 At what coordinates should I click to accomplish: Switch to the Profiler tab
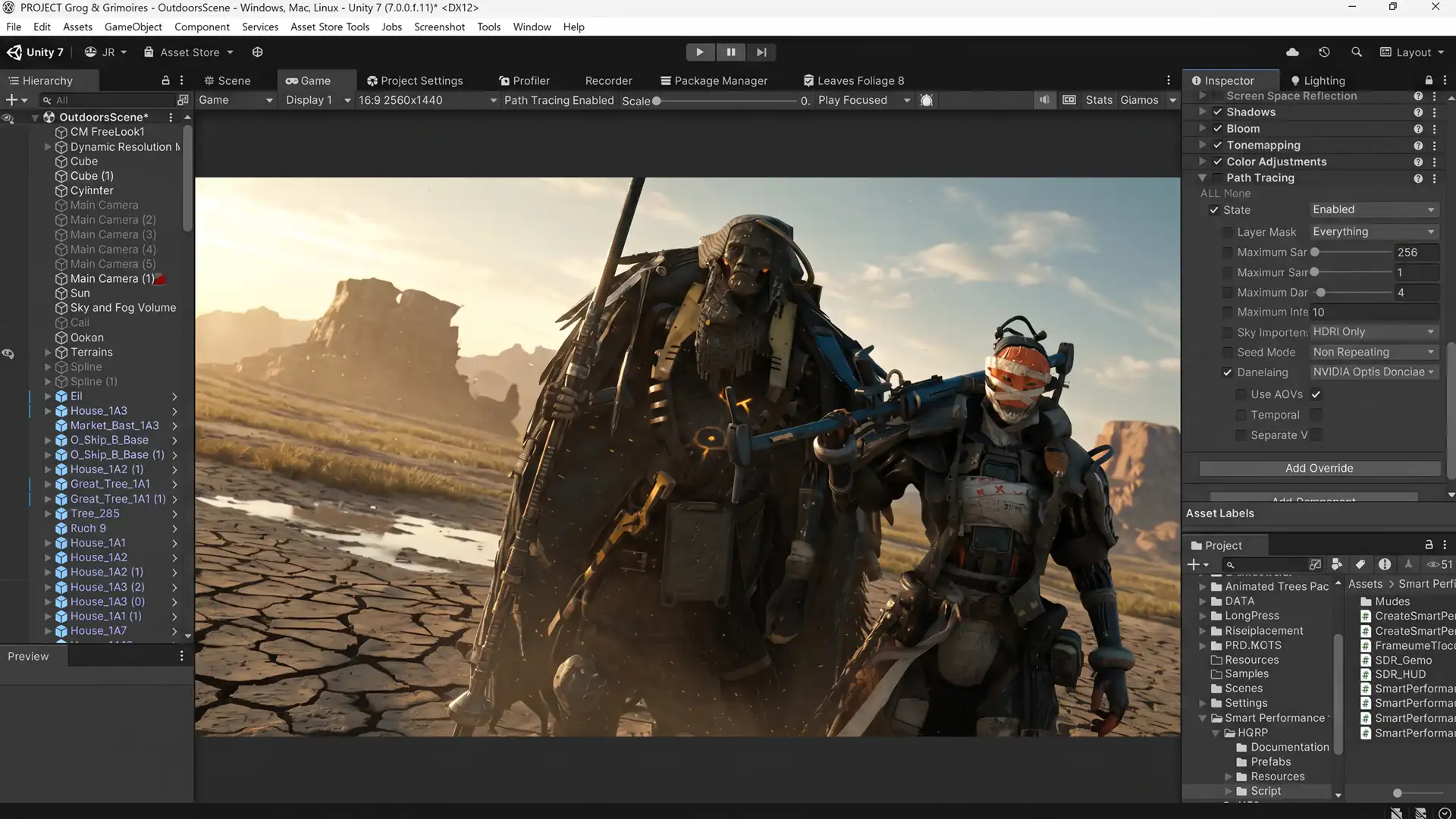point(524,80)
